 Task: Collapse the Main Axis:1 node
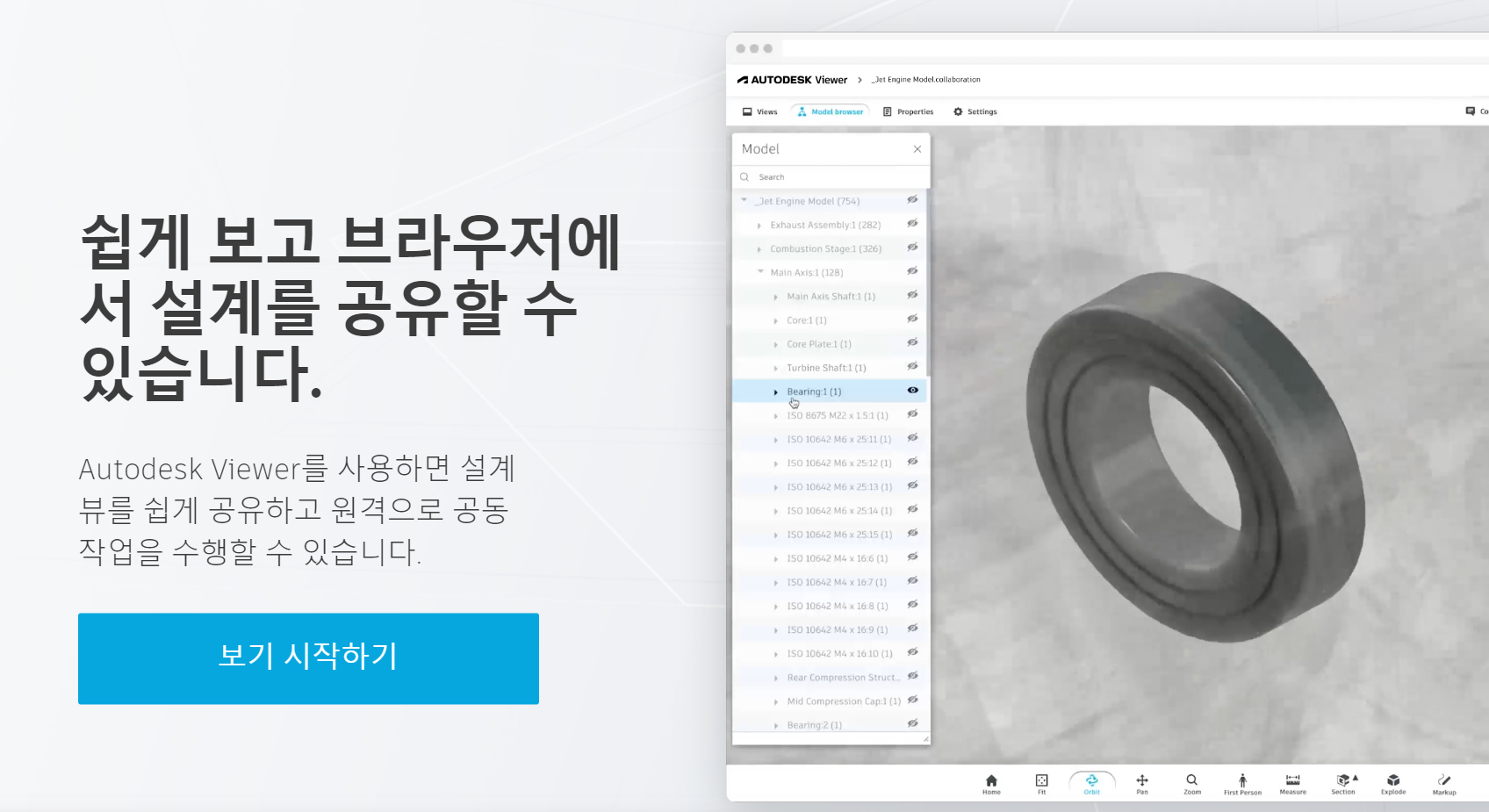760,272
